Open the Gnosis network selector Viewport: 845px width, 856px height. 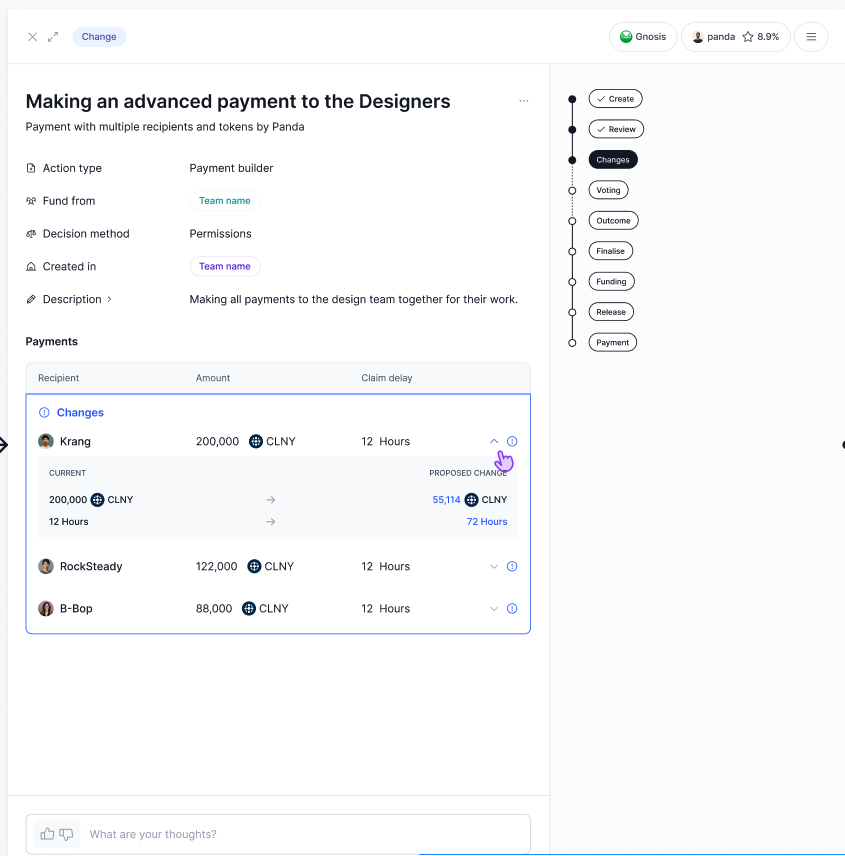(x=643, y=37)
